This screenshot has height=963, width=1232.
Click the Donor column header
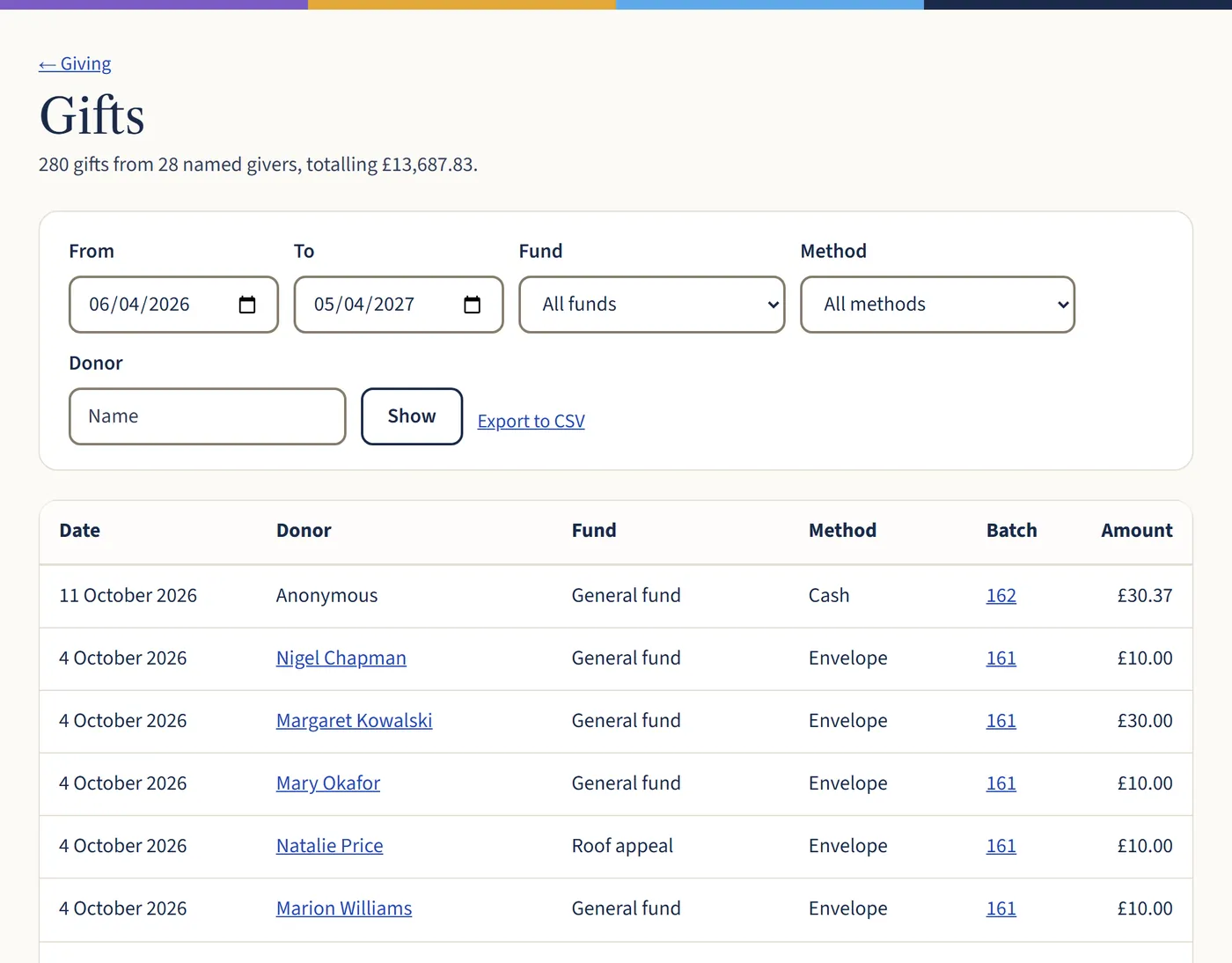point(304,531)
